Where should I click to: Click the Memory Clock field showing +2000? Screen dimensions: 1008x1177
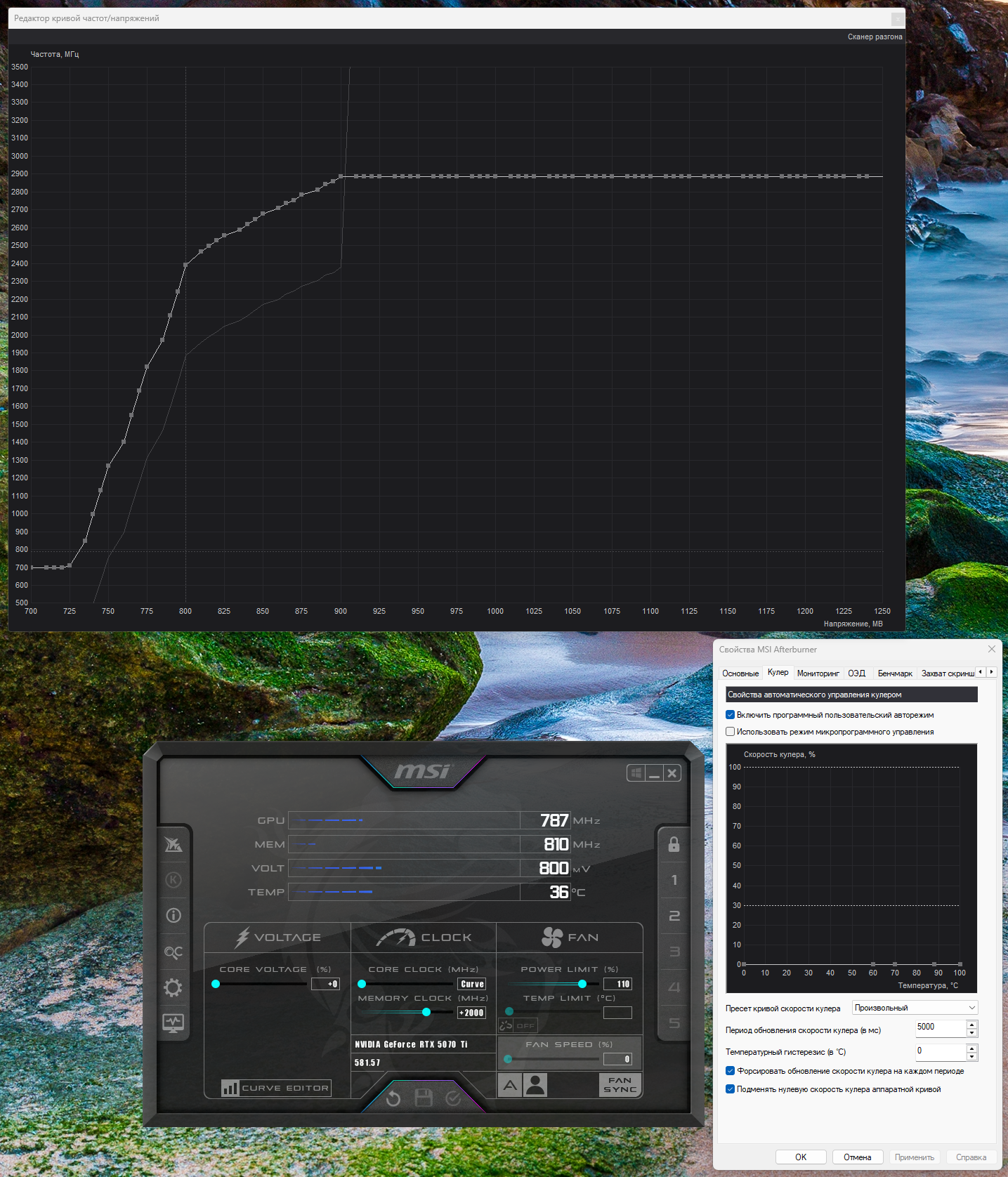tap(471, 1013)
